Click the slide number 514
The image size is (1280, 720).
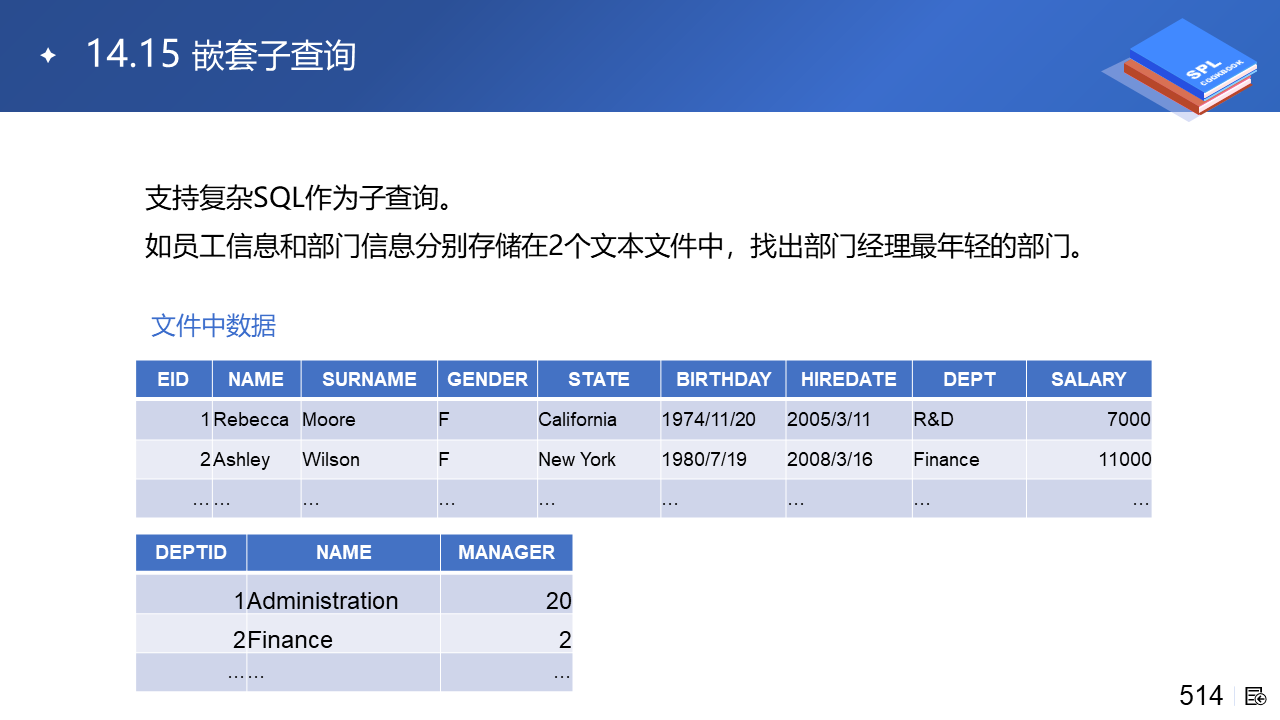1200,696
